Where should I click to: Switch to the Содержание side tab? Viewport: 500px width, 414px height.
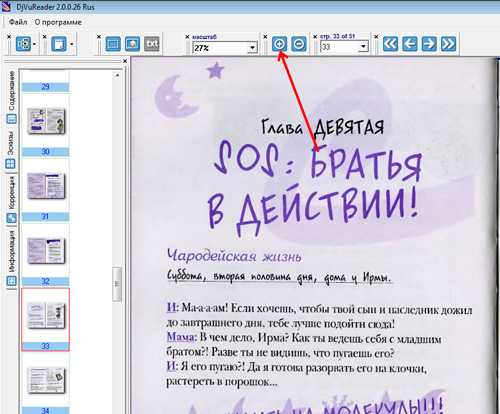(x=11, y=97)
